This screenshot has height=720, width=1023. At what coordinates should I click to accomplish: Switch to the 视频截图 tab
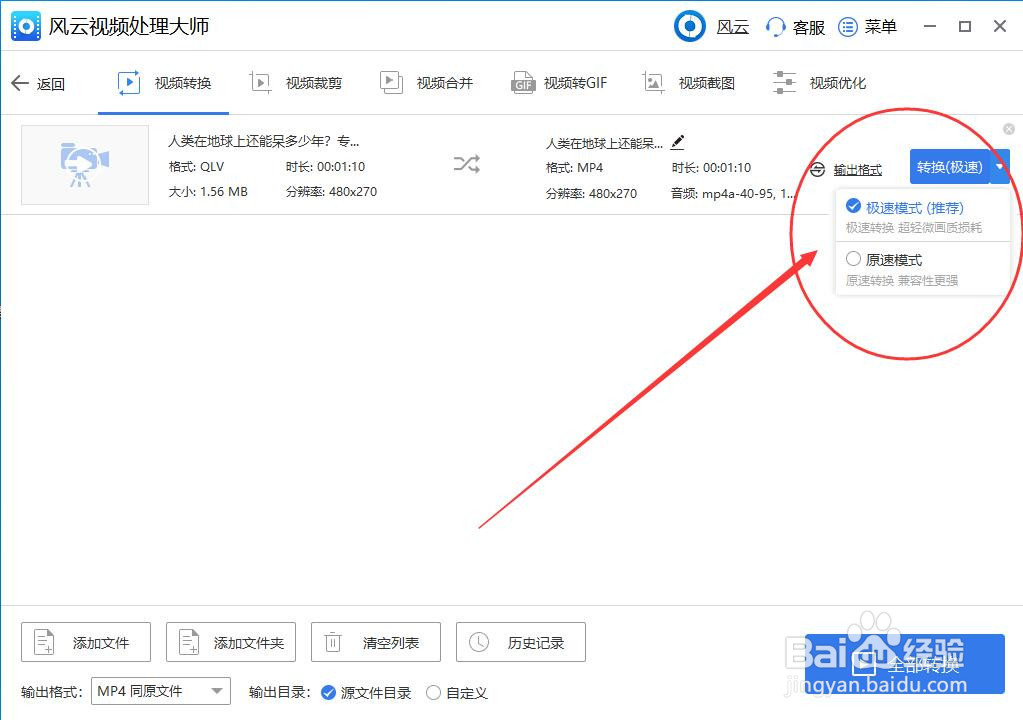click(689, 83)
